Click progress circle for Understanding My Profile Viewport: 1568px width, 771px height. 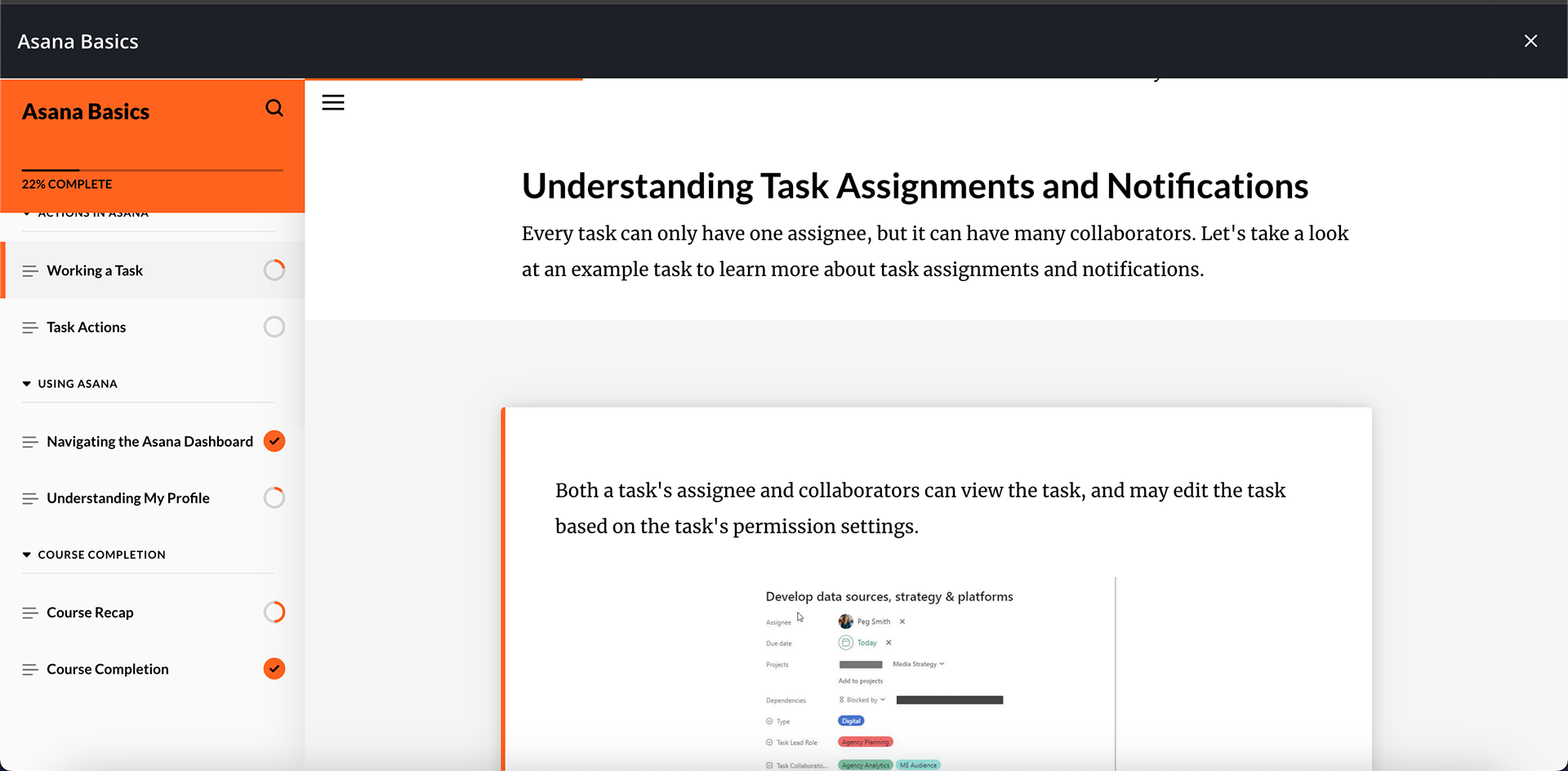tap(274, 498)
